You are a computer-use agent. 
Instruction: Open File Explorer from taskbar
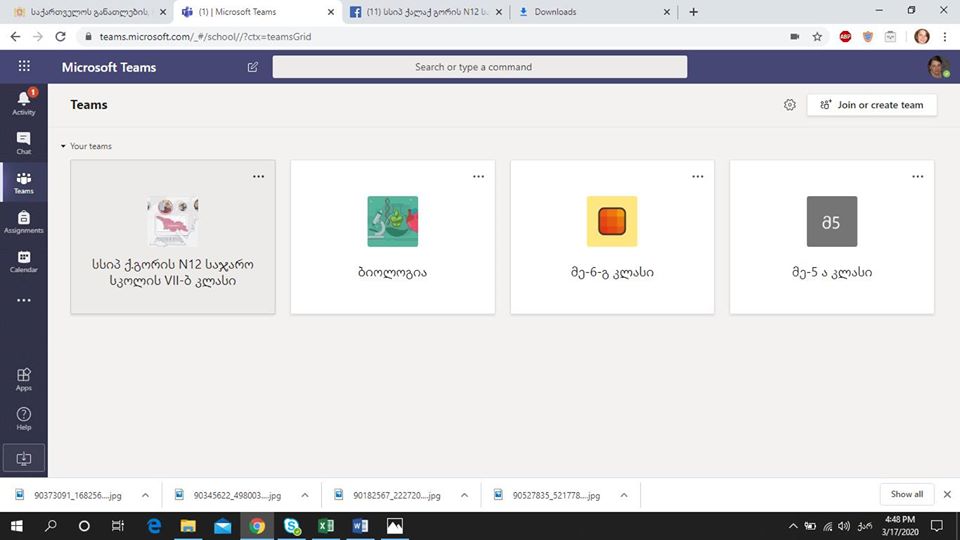pos(188,526)
